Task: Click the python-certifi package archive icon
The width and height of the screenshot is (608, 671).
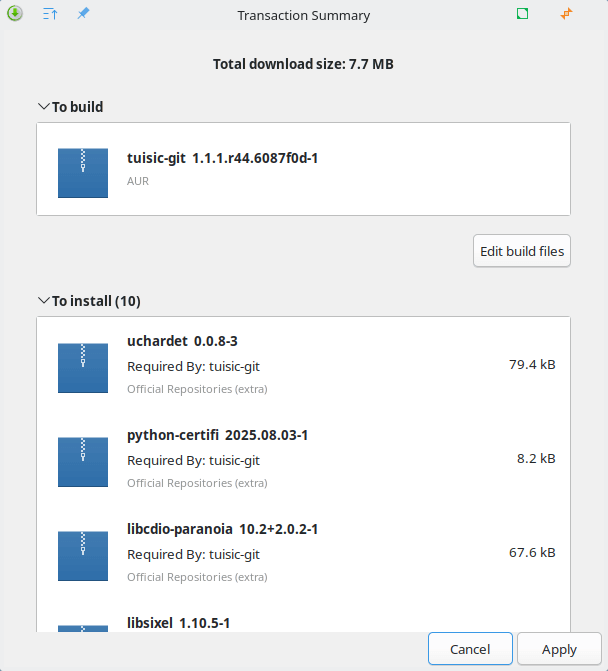Action: click(x=83, y=462)
